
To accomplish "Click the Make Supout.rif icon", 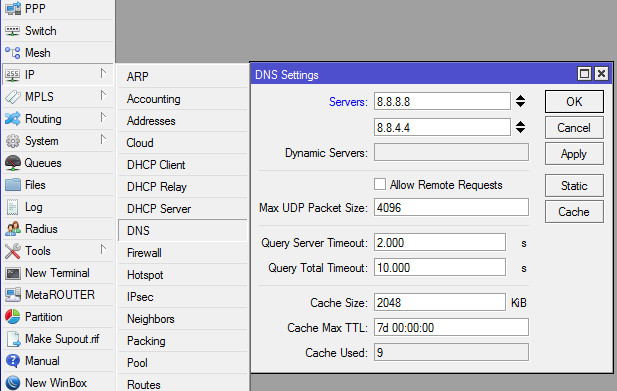I will tap(13, 339).
